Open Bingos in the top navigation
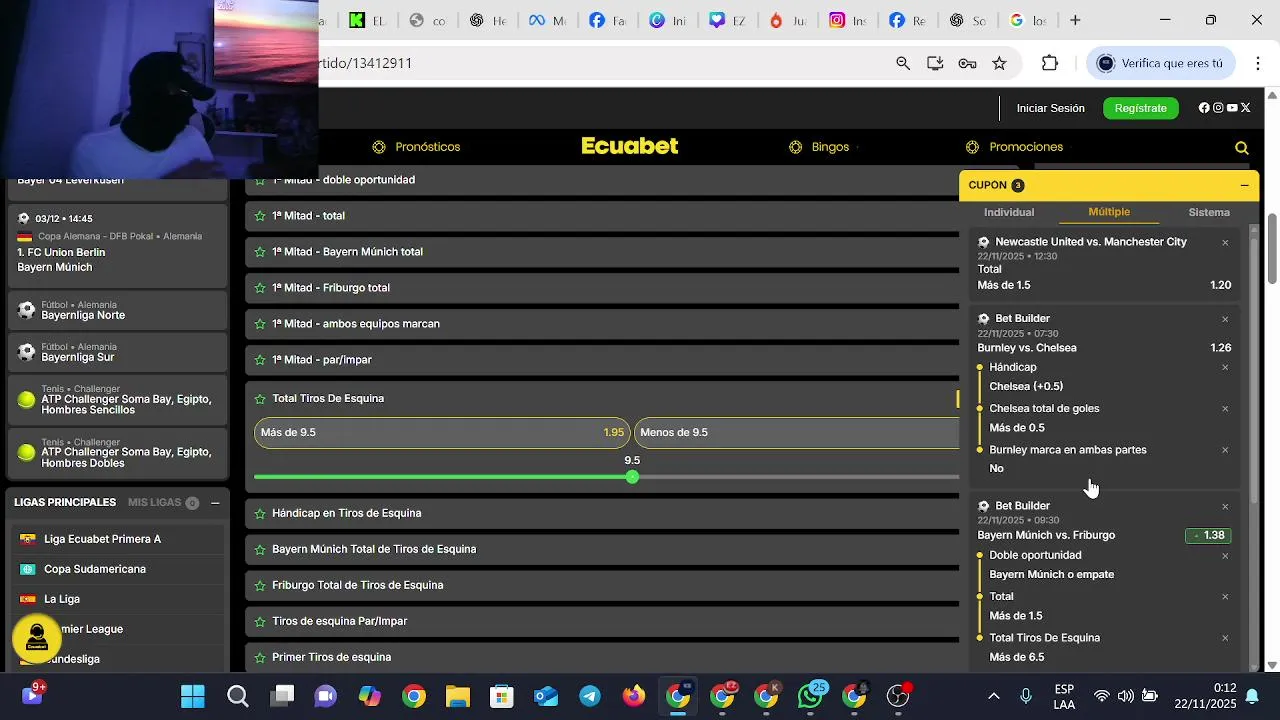Viewport: 1280px width, 720px height. click(x=819, y=147)
